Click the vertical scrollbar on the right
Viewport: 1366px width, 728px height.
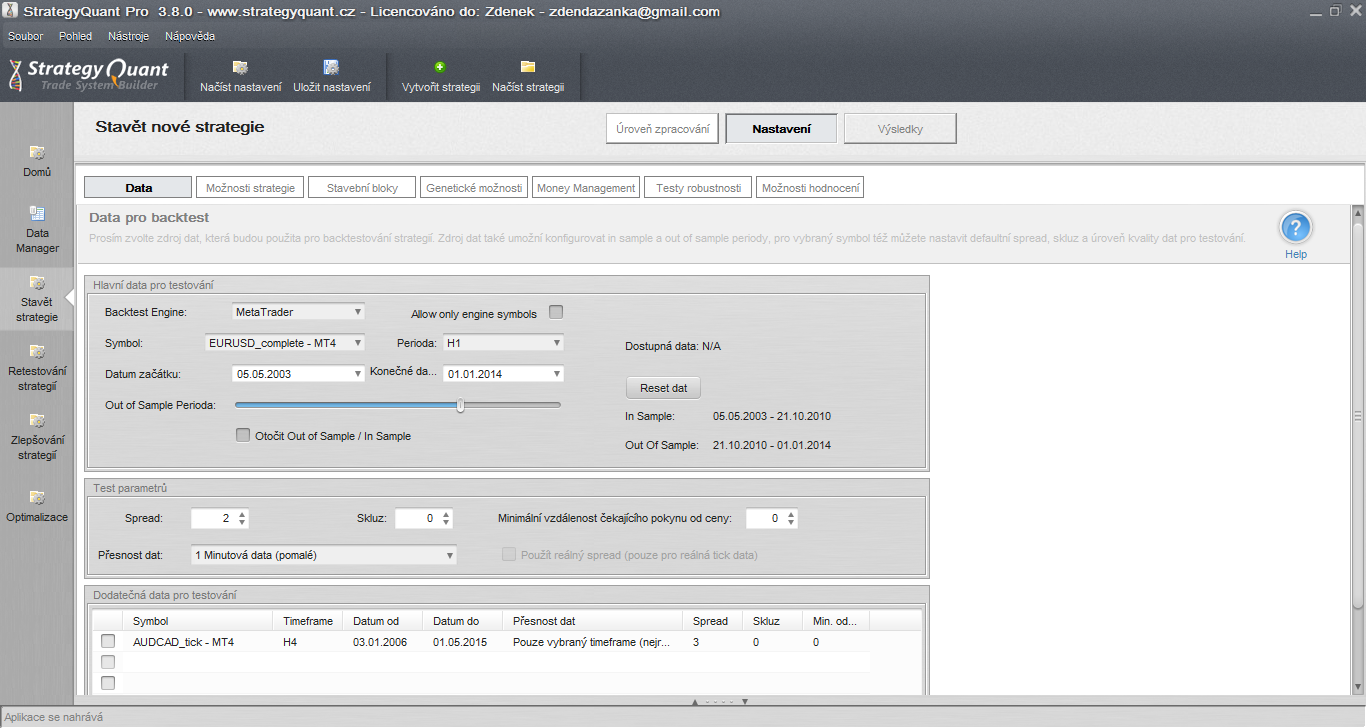click(x=1357, y=415)
